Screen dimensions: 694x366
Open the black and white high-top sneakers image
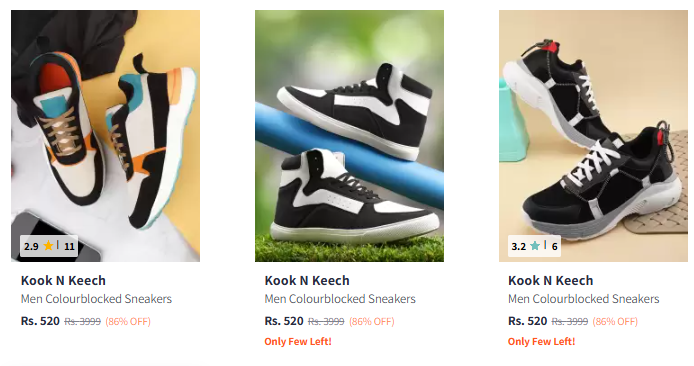(349, 136)
